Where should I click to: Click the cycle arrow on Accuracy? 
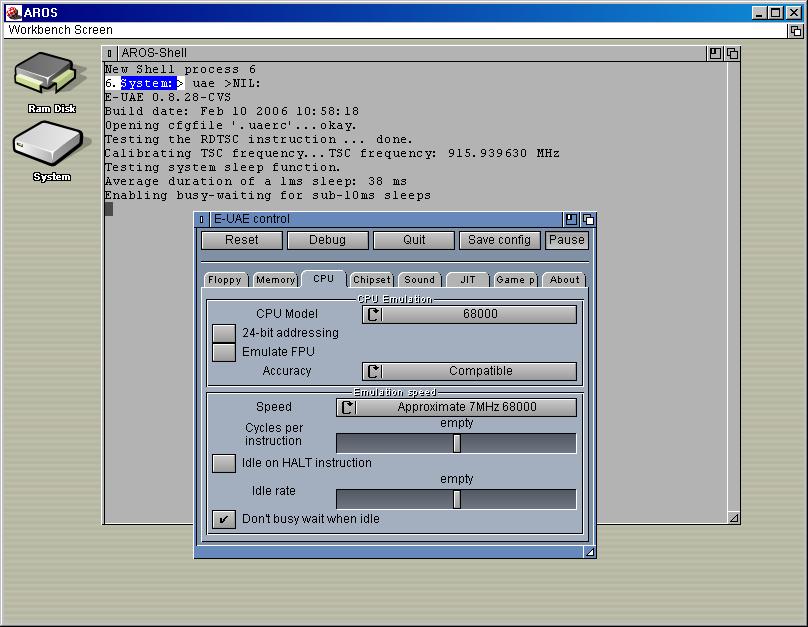(x=374, y=371)
